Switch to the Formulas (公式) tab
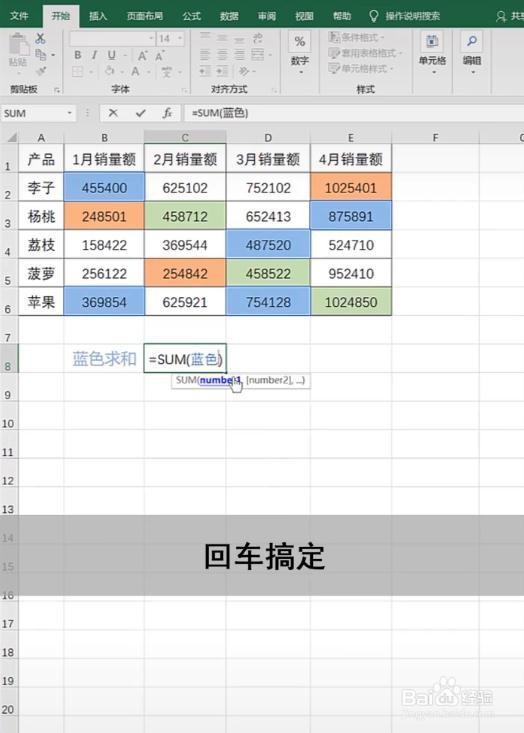The width and height of the screenshot is (524, 733). [x=192, y=16]
